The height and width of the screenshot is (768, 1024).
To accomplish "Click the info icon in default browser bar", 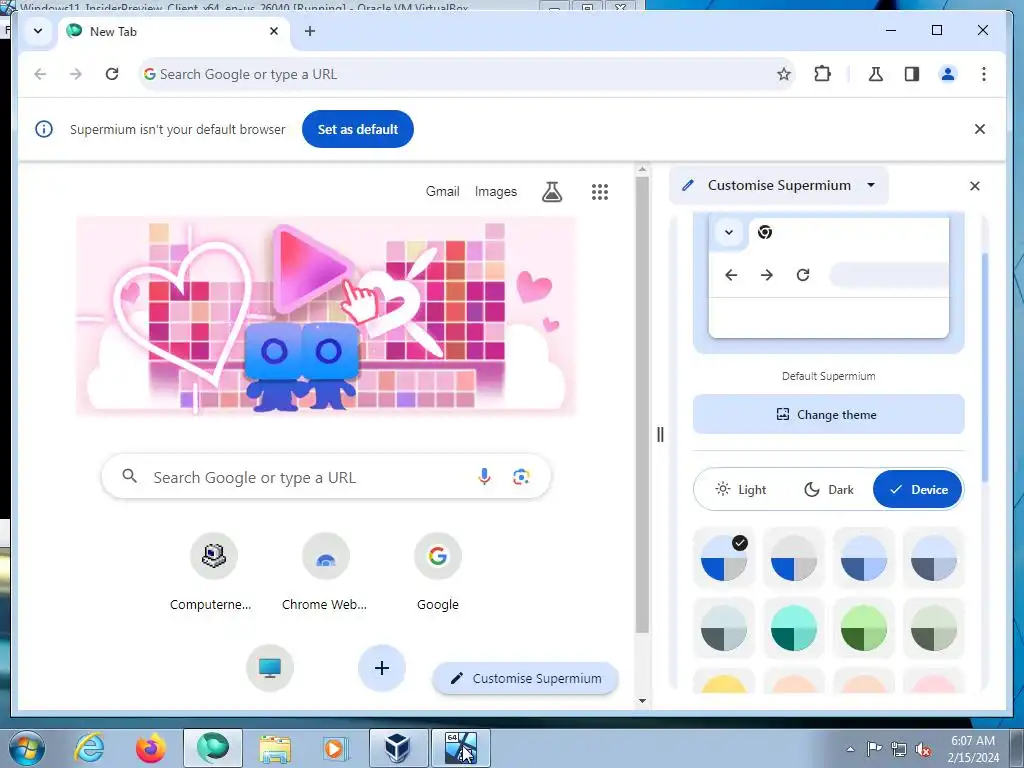I will click(x=44, y=129).
